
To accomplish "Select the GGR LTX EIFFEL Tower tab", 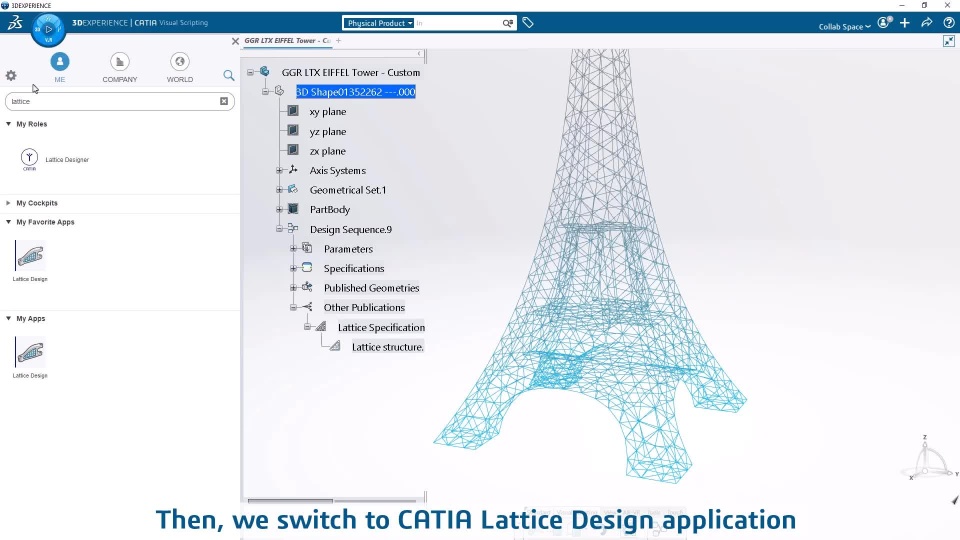I will click(287, 40).
